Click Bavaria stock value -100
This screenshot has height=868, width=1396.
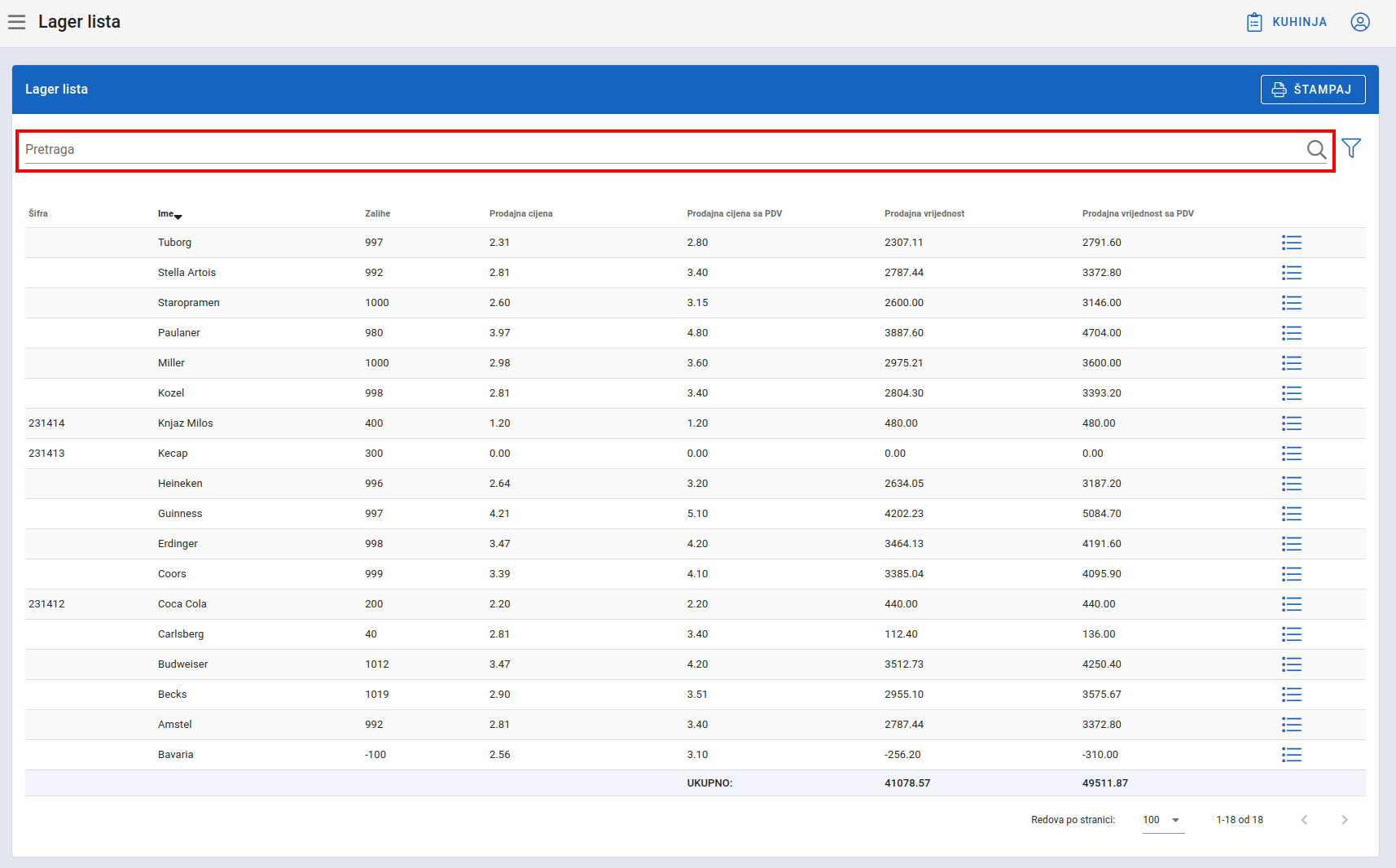coord(375,755)
